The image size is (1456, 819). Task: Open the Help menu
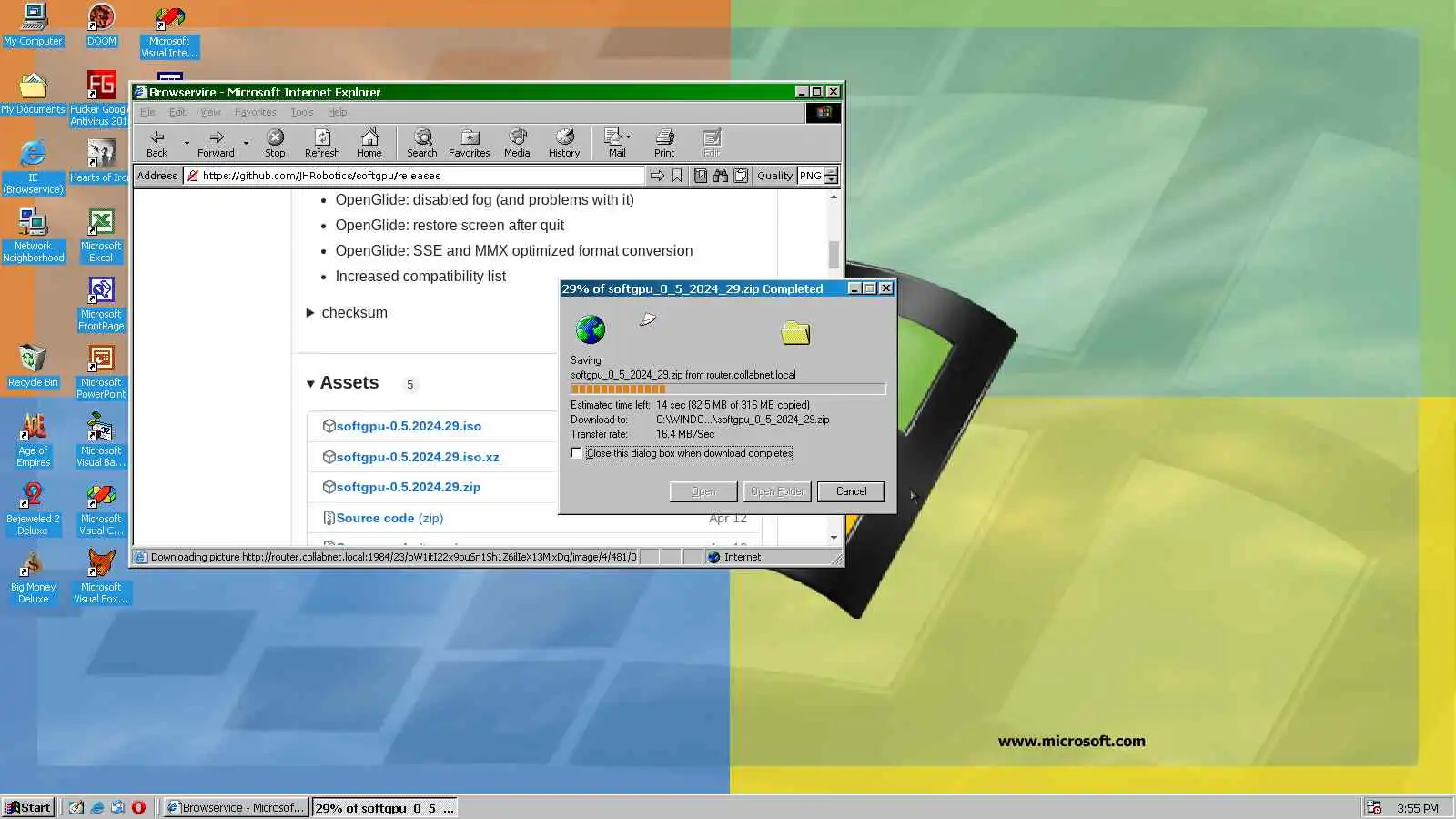pos(337,112)
